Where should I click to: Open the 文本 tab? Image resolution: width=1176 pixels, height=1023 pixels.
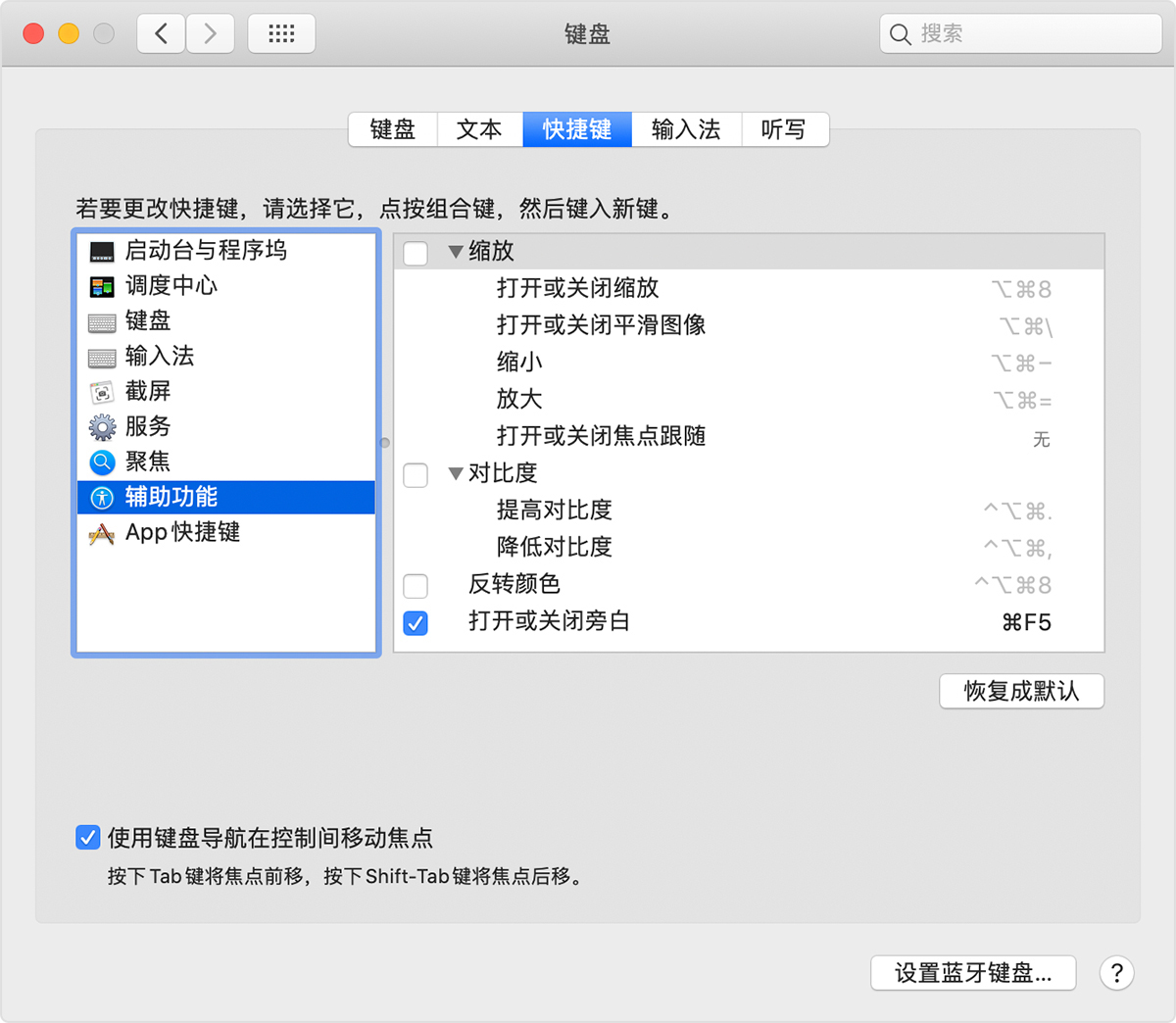[479, 129]
